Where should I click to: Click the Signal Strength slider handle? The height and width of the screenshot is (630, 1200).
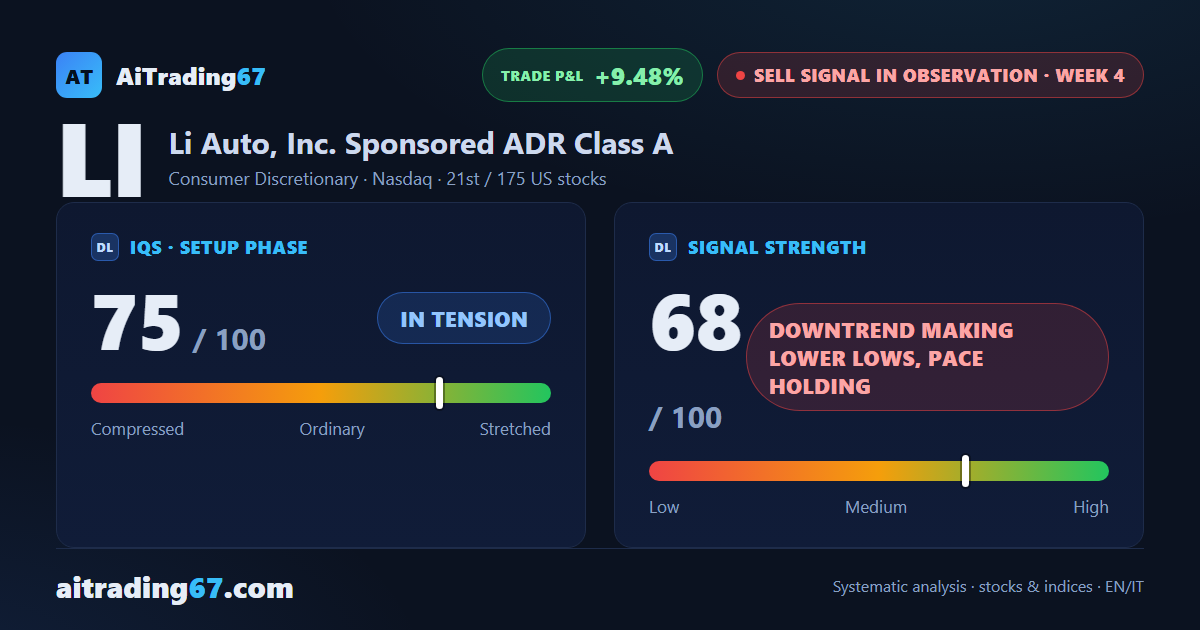click(966, 471)
